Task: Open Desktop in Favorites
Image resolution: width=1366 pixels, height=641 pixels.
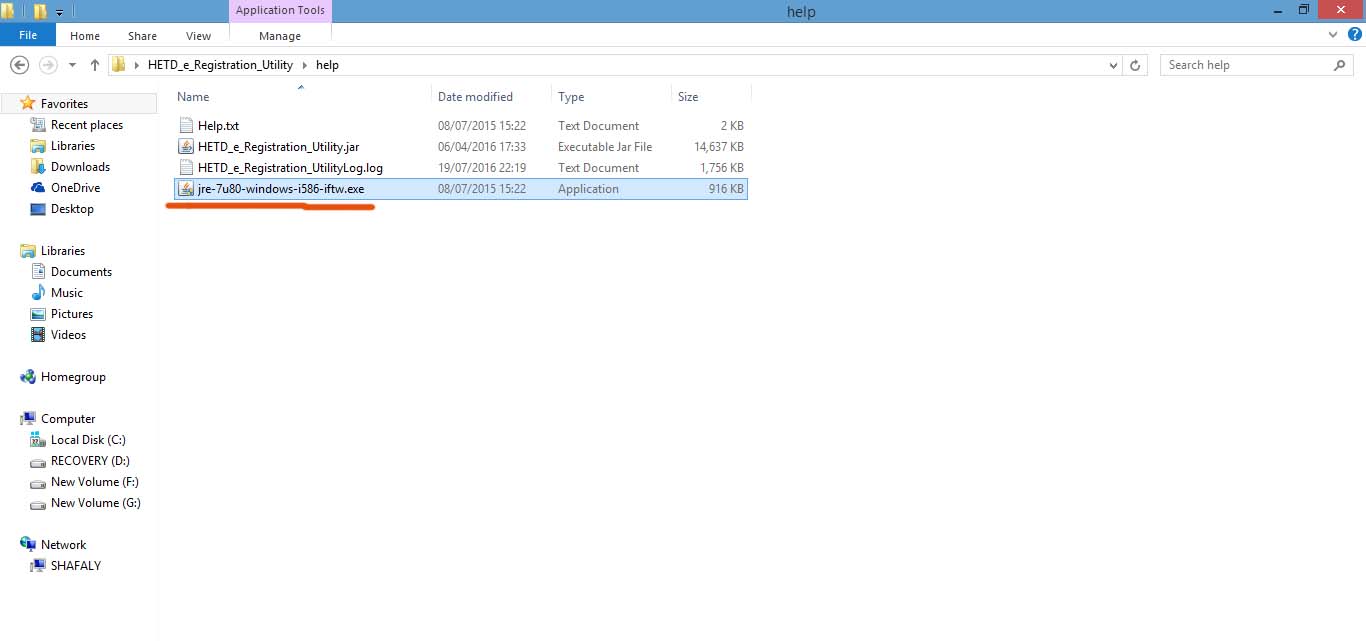Action: click(72, 209)
